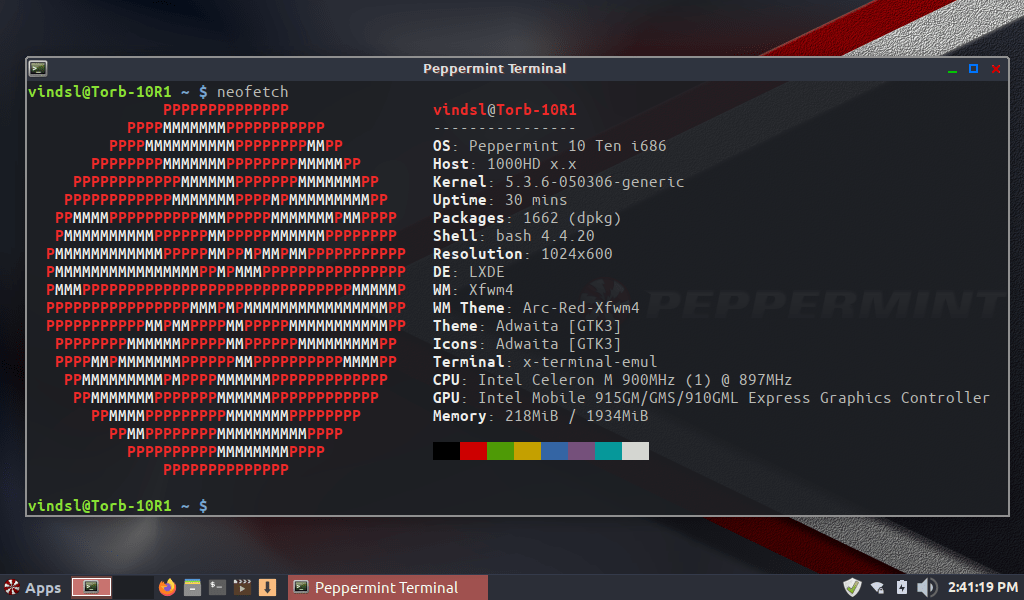Image resolution: width=1024 pixels, height=600 pixels.
Task: Click the red vindsl@Torb-10R1 header
Action: click(x=505, y=110)
